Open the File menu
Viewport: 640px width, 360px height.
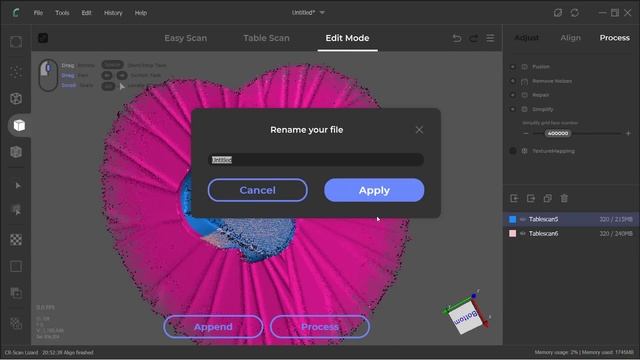pos(38,13)
